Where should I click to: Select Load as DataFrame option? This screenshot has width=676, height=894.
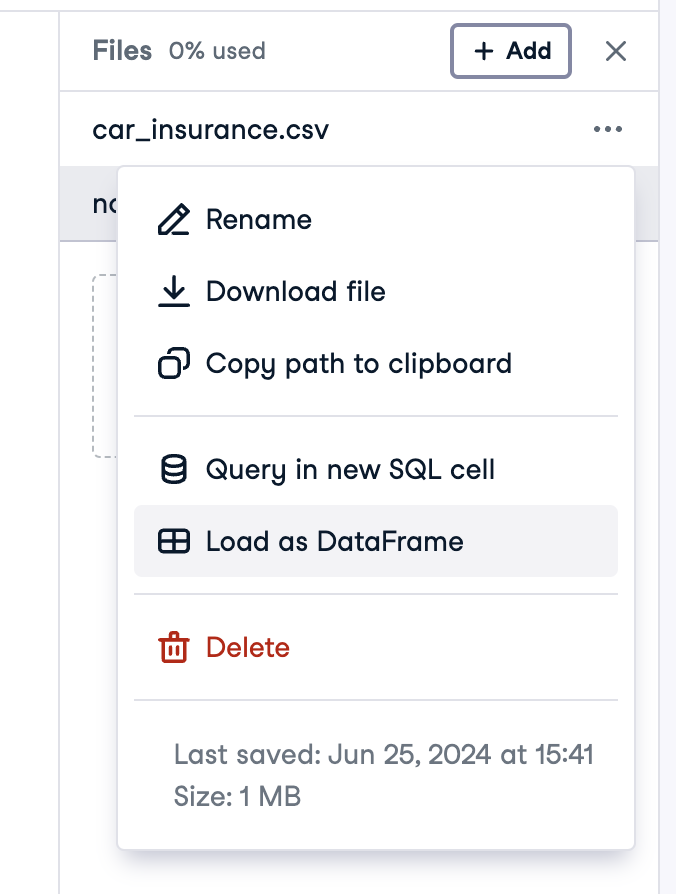click(x=334, y=541)
